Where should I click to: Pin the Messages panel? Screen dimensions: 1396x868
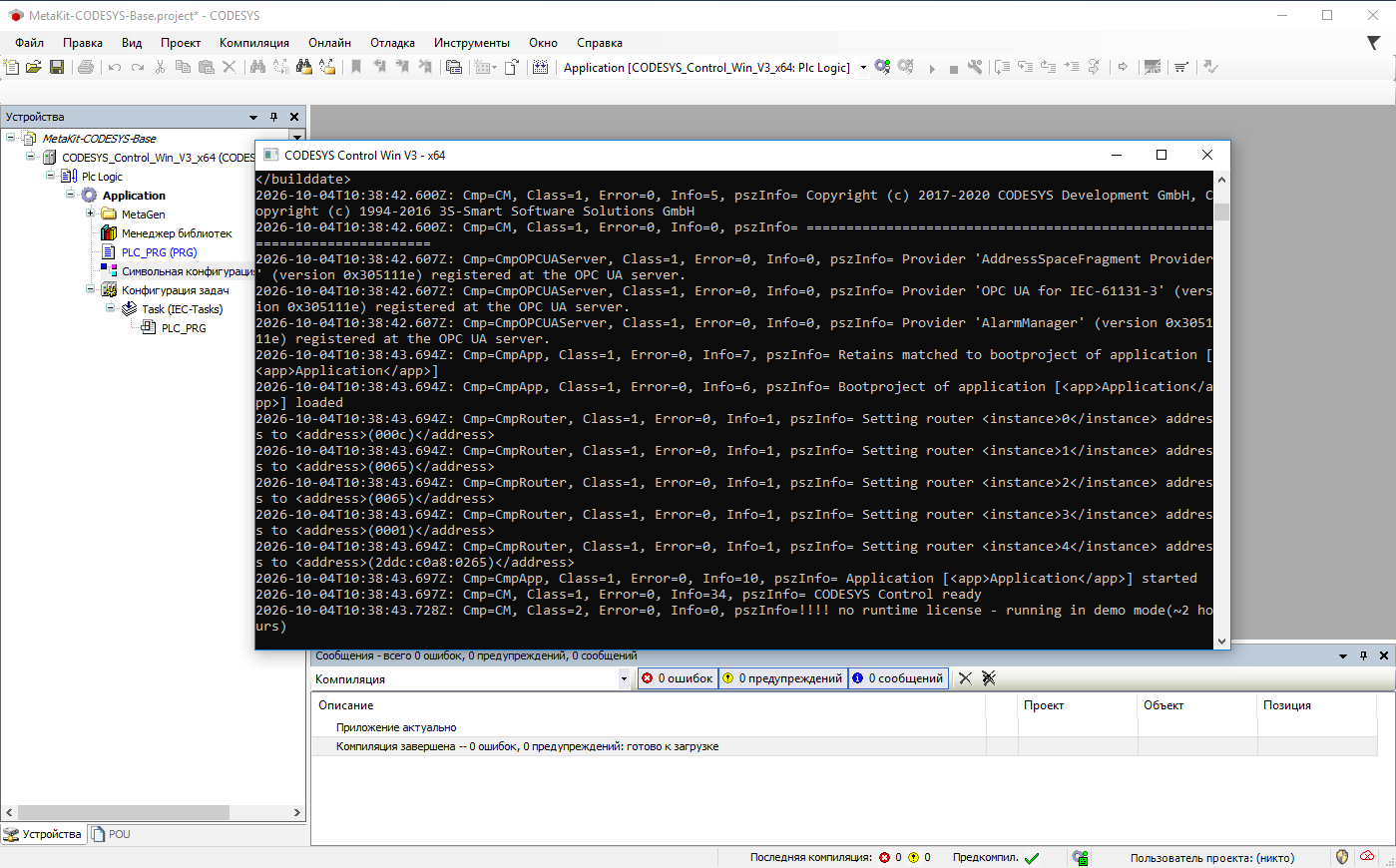1363,655
